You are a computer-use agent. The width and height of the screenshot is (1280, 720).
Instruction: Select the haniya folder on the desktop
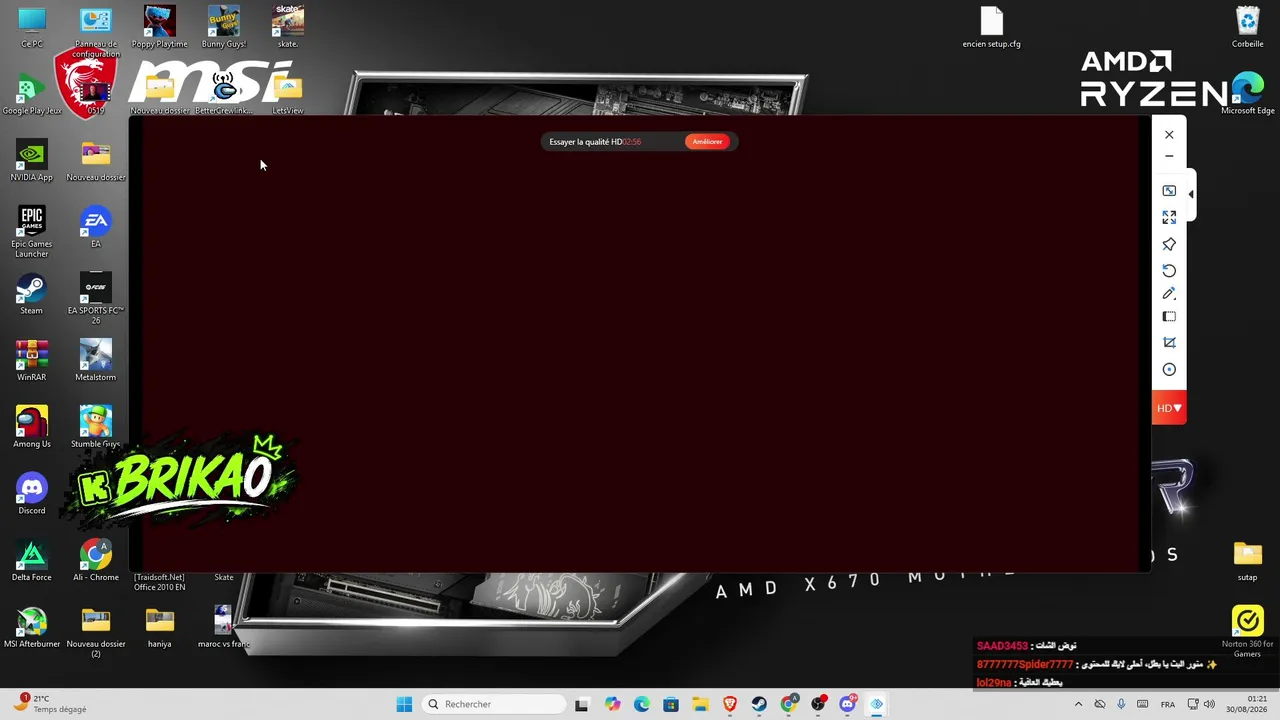coord(160,627)
